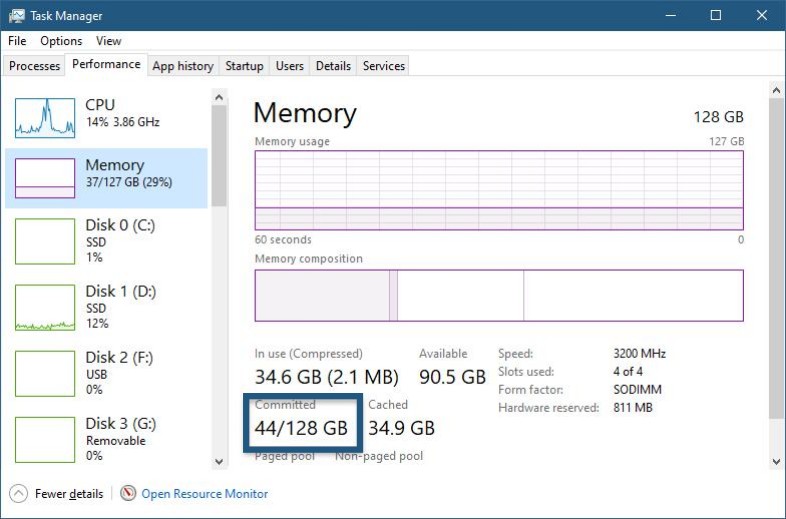The width and height of the screenshot is (786, 519).
Task: Click the 37/127 GB (29%) sidebar text
Action: click(x=129, y=182)
